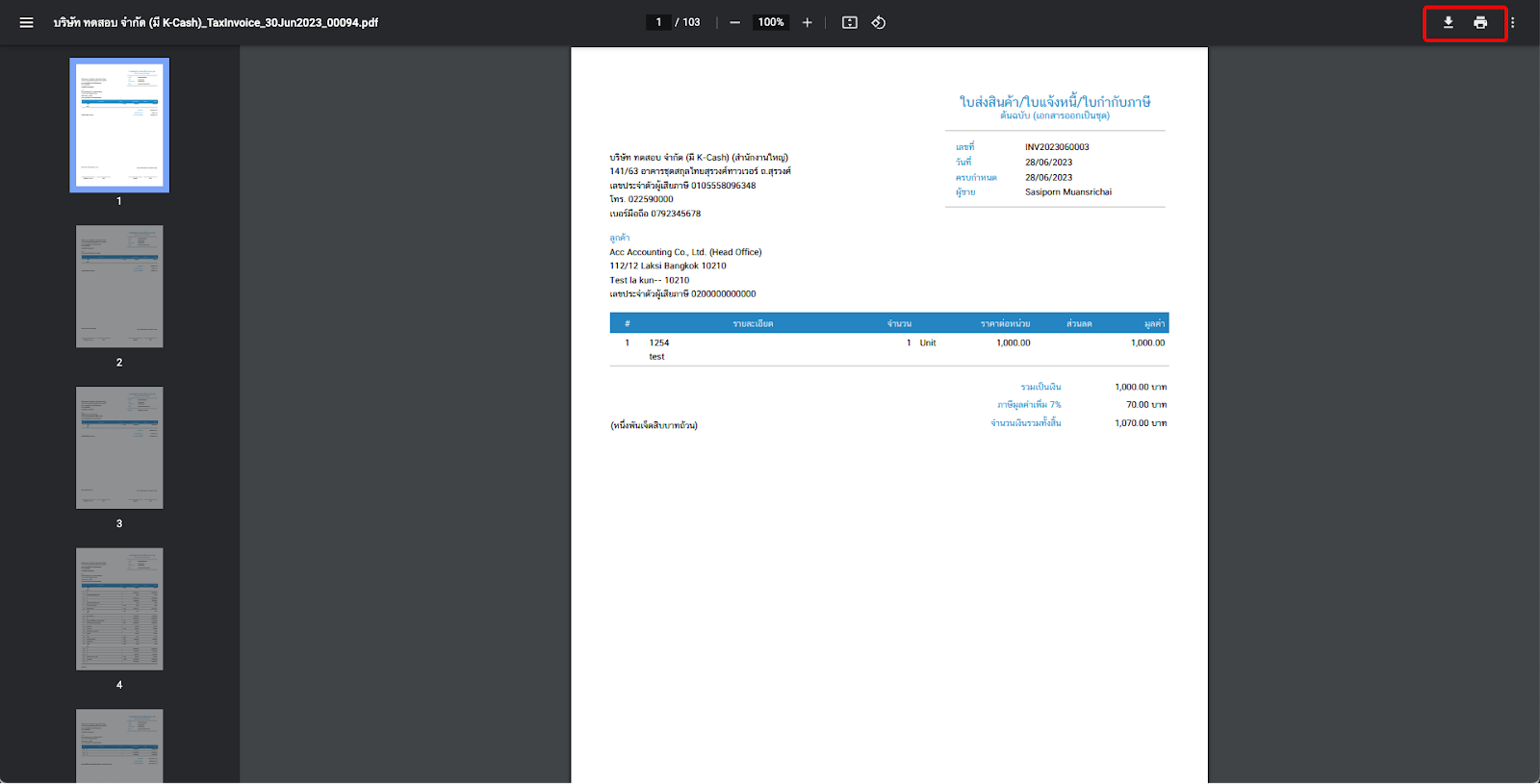Select page 3 thumbnail
The image size is (1540, 784).
[119, 448]
